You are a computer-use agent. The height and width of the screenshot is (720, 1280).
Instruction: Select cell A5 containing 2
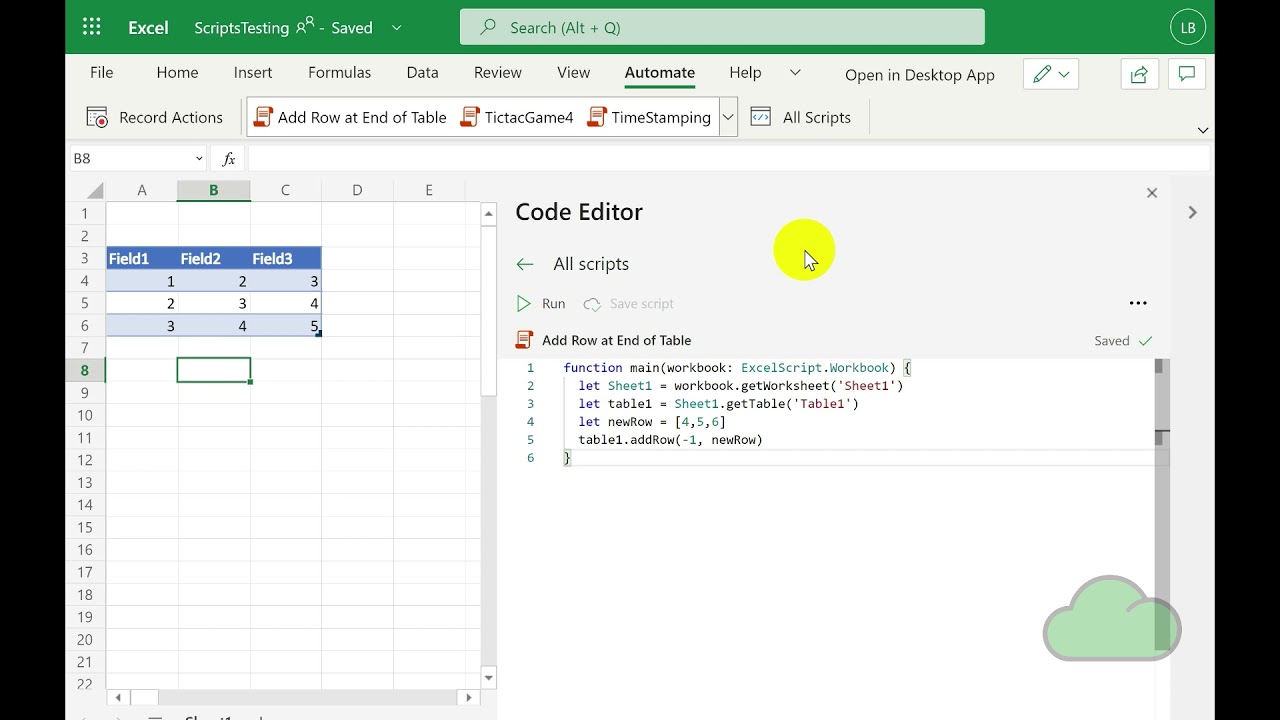[x=142, y=303]
